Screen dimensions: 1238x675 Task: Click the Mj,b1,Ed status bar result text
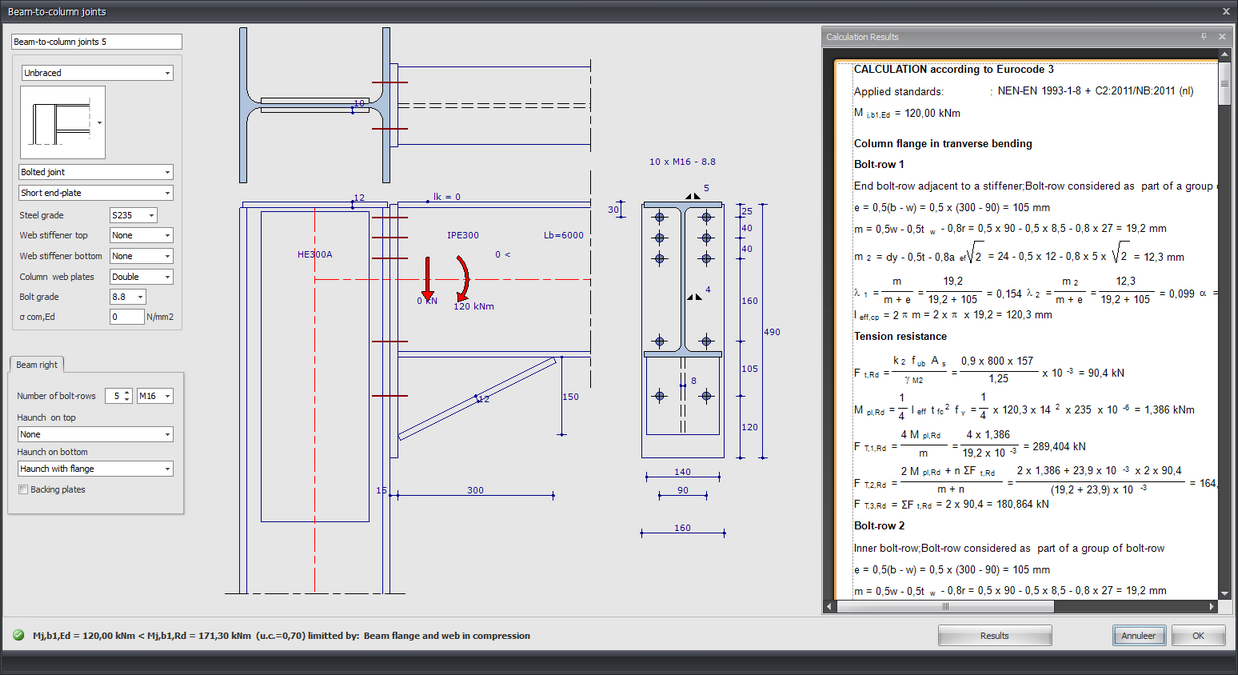click(281, 635)
